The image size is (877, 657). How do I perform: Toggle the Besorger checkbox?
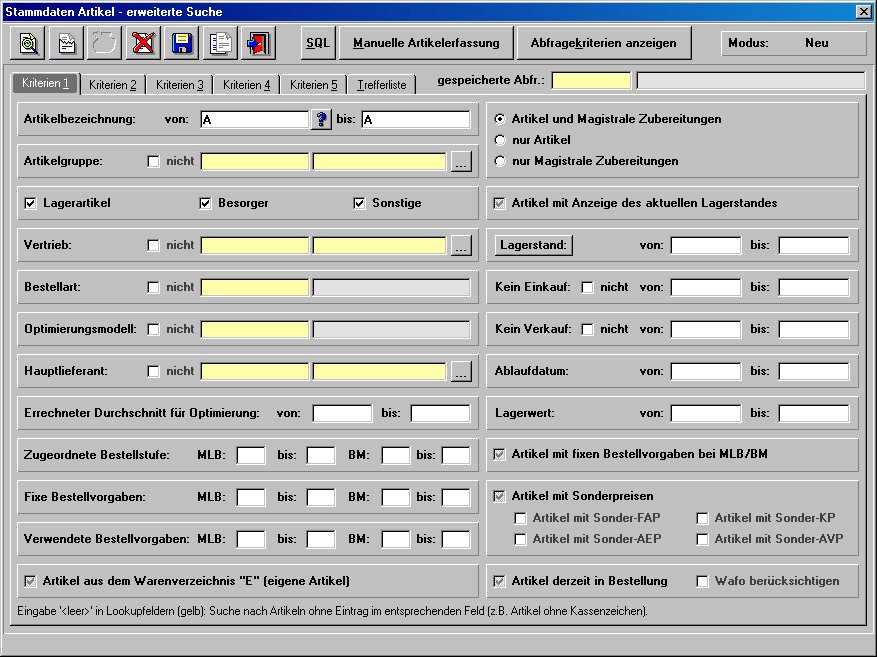click(x=206, y=203)
